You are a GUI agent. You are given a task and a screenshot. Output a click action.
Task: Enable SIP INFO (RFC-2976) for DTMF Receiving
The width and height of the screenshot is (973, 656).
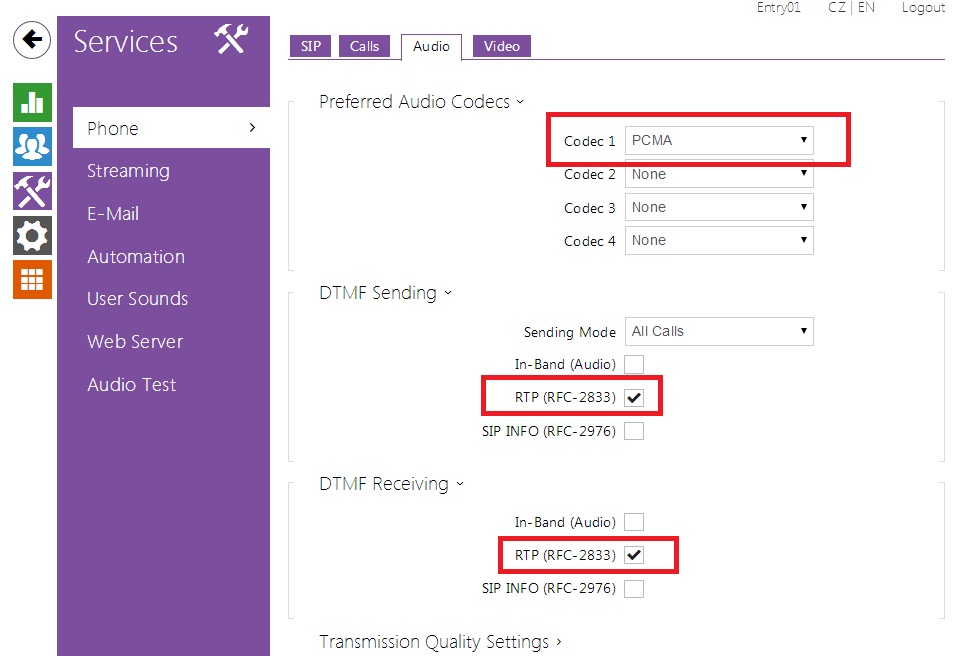[x=634, y=589]
